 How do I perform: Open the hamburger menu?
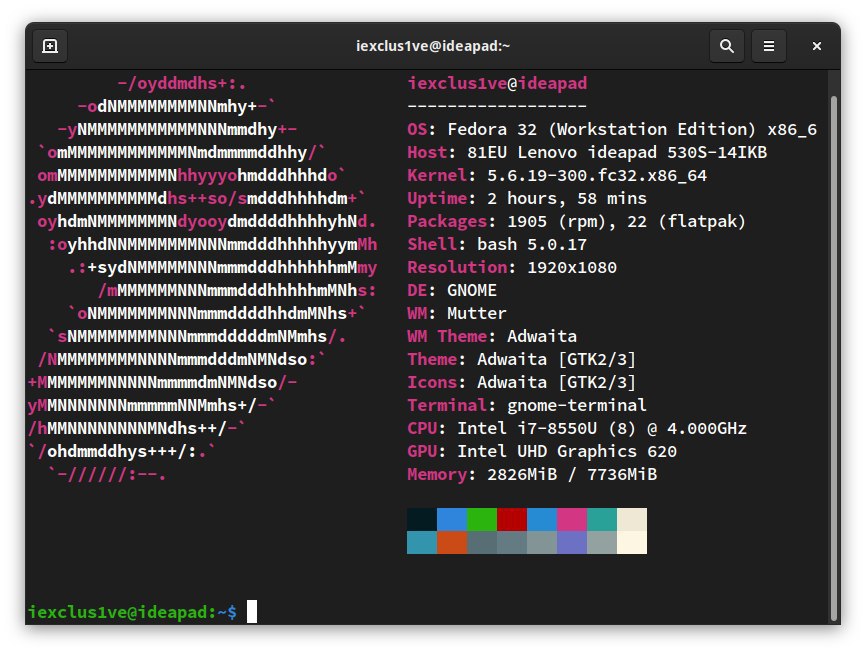click(769, 46)
